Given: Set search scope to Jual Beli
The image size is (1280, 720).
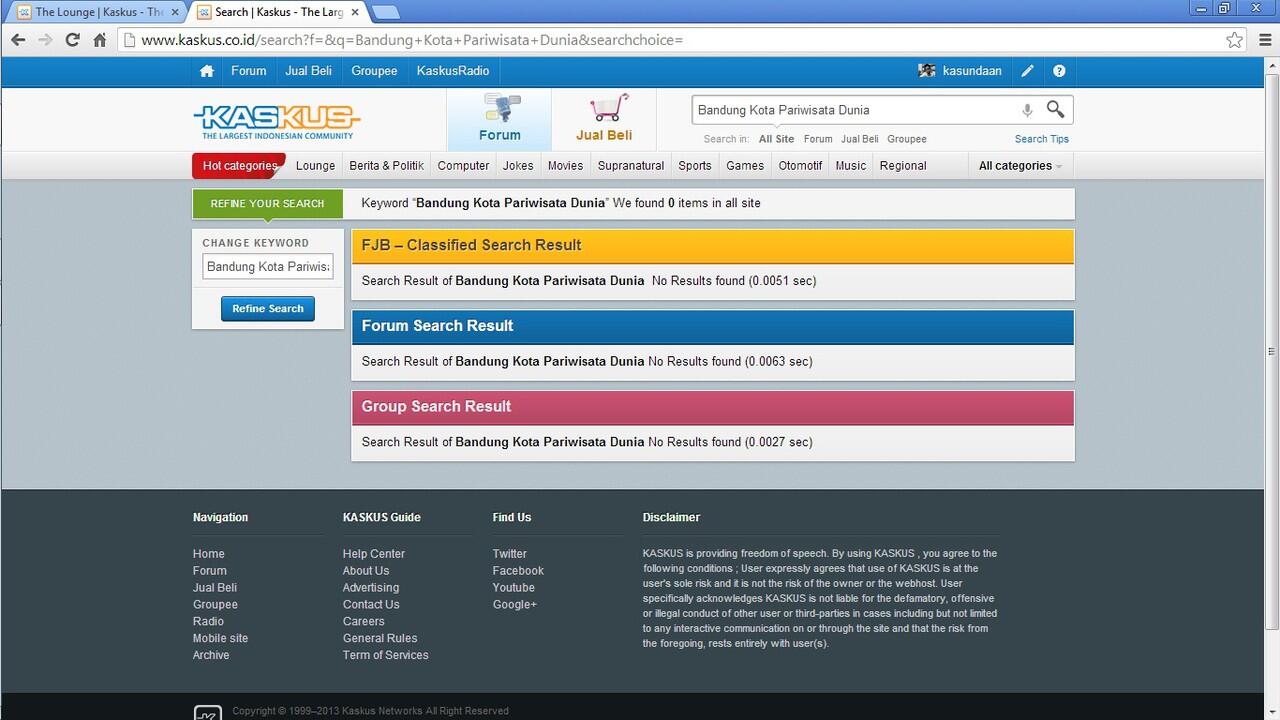Looking at the screenshot, I should point(860,139).
